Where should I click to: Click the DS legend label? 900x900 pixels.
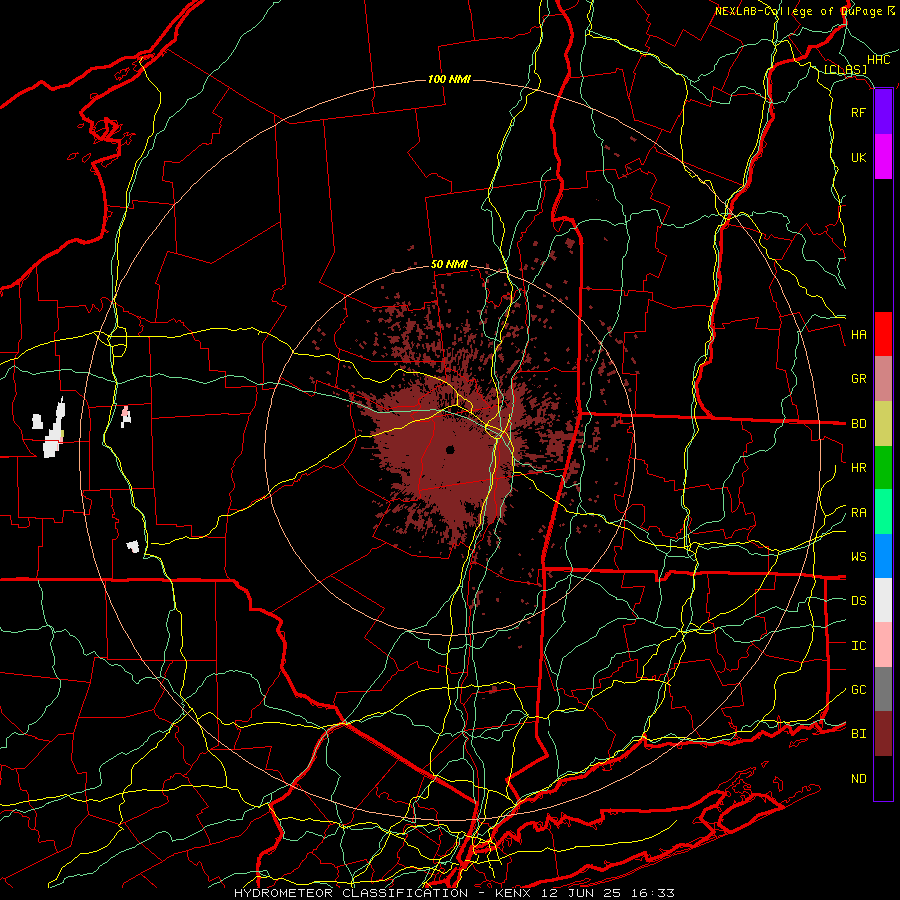point(859,601)
